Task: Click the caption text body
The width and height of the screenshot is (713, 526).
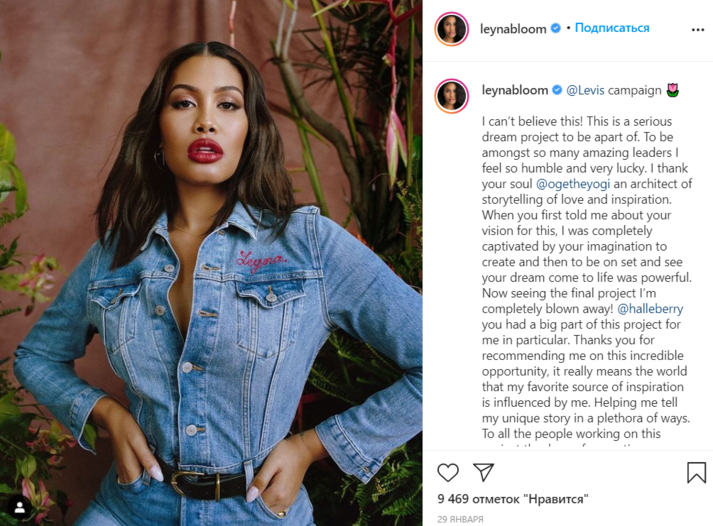Action: 587,277
